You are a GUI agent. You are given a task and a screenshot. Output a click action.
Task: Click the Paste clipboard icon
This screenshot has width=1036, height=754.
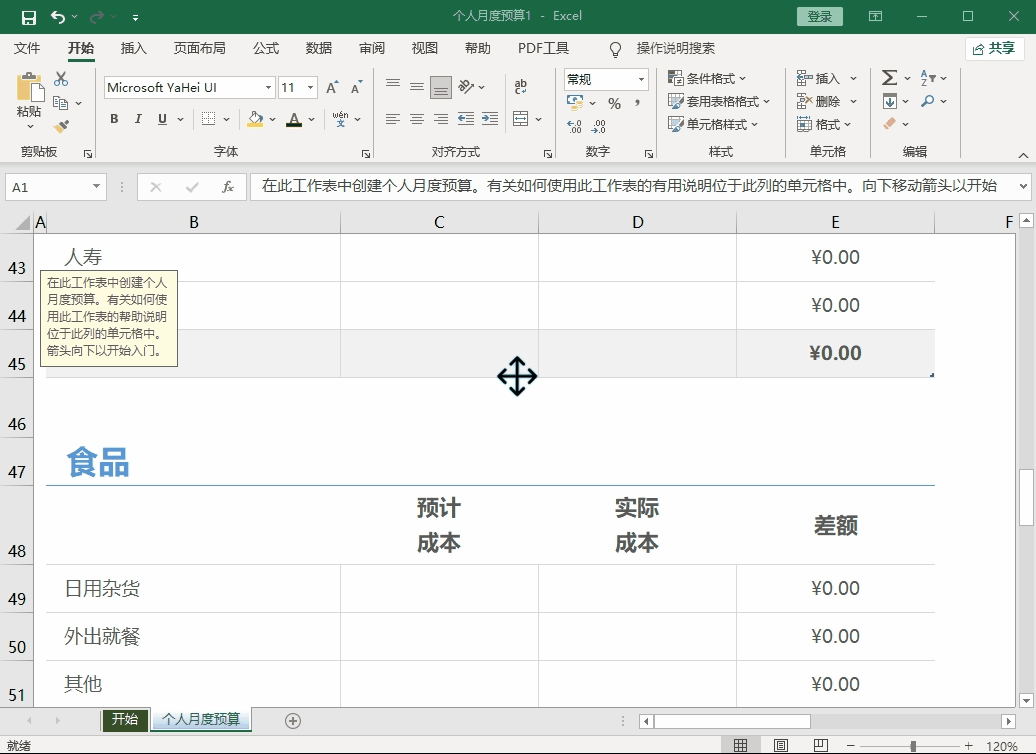pyautogui.click(x=29, y=87)
